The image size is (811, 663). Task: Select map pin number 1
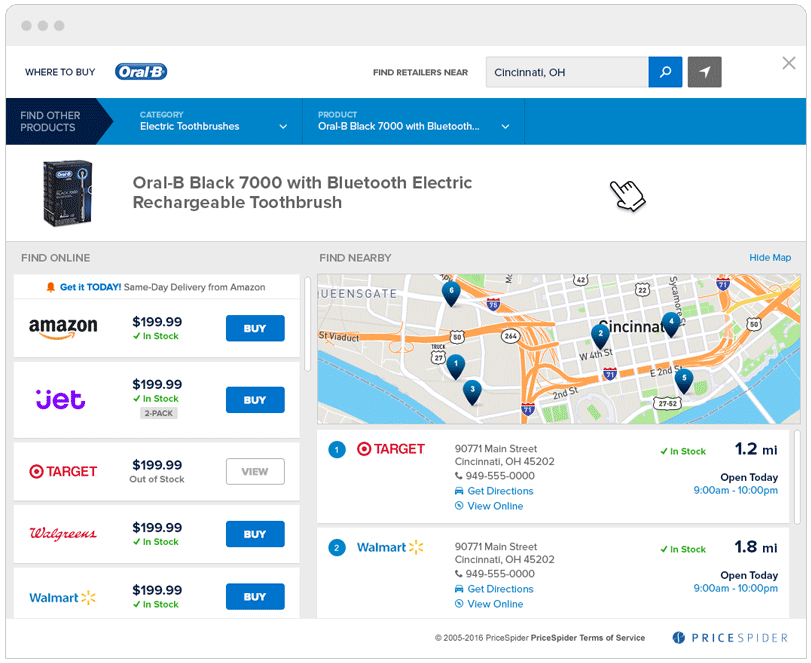pos(456,367)
